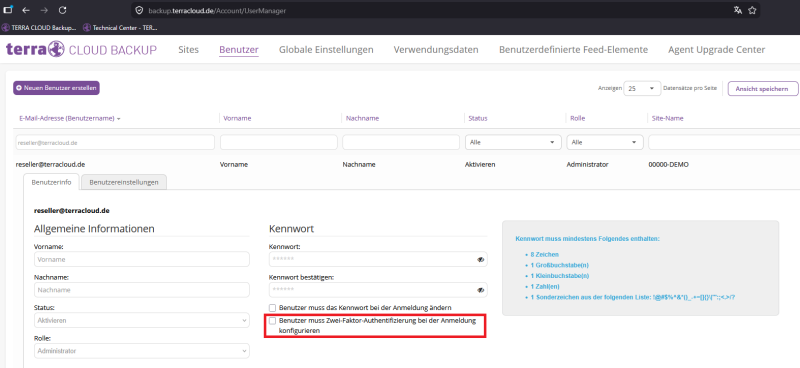Click the Ansicht speichern button
The width and height of the screenshot is (800, 368).
point(763,88)
